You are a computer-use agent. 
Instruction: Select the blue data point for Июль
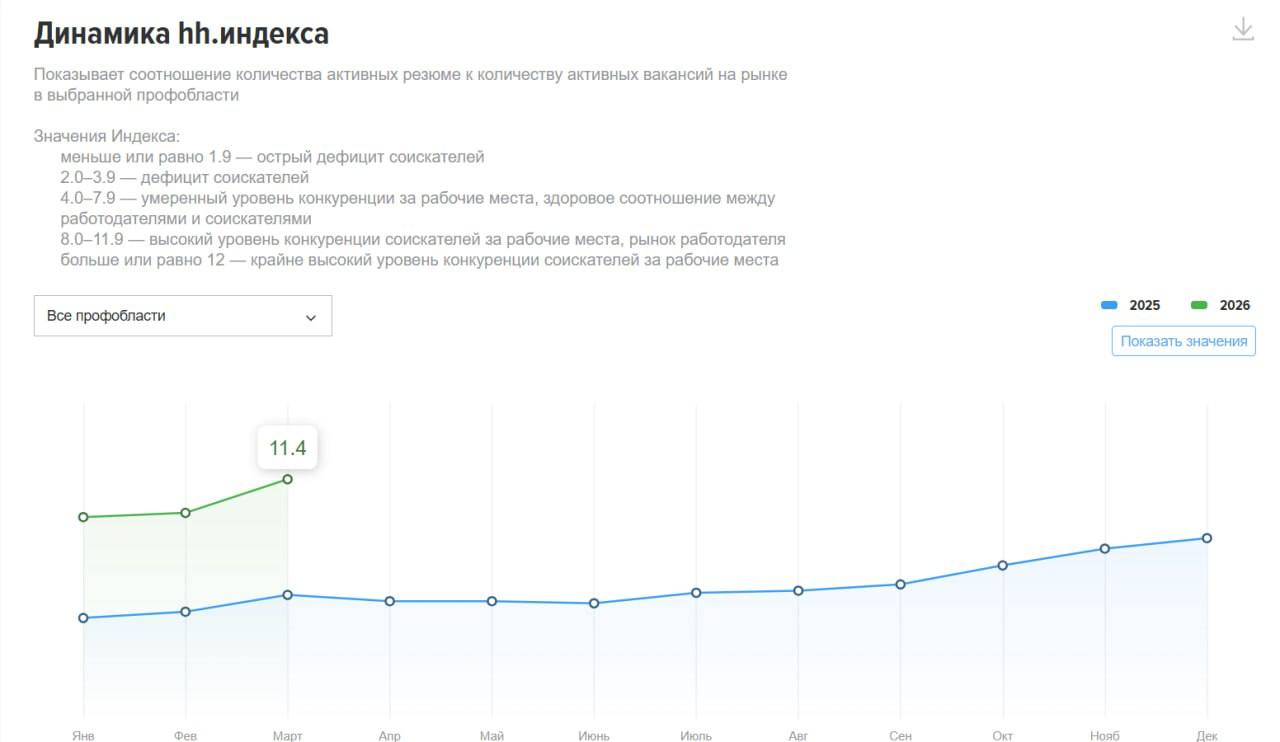[696, 593]
